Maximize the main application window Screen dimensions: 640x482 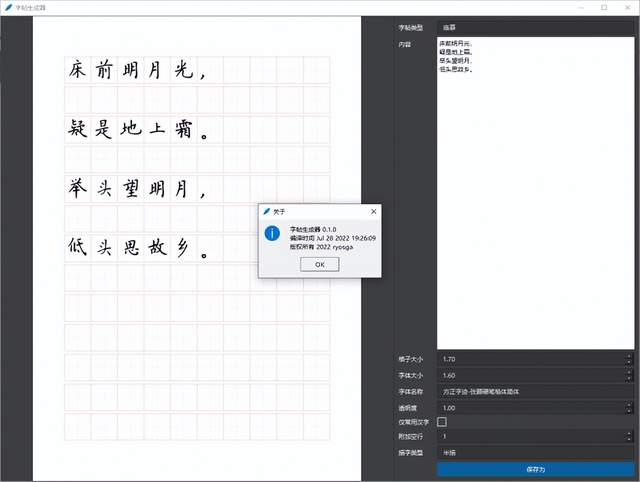[x=604, y=7]
